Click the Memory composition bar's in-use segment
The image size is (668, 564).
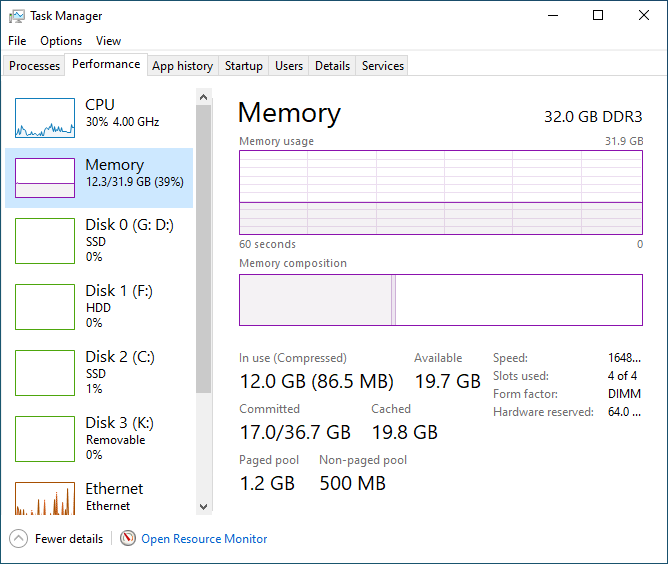click(x=315, y=300)
